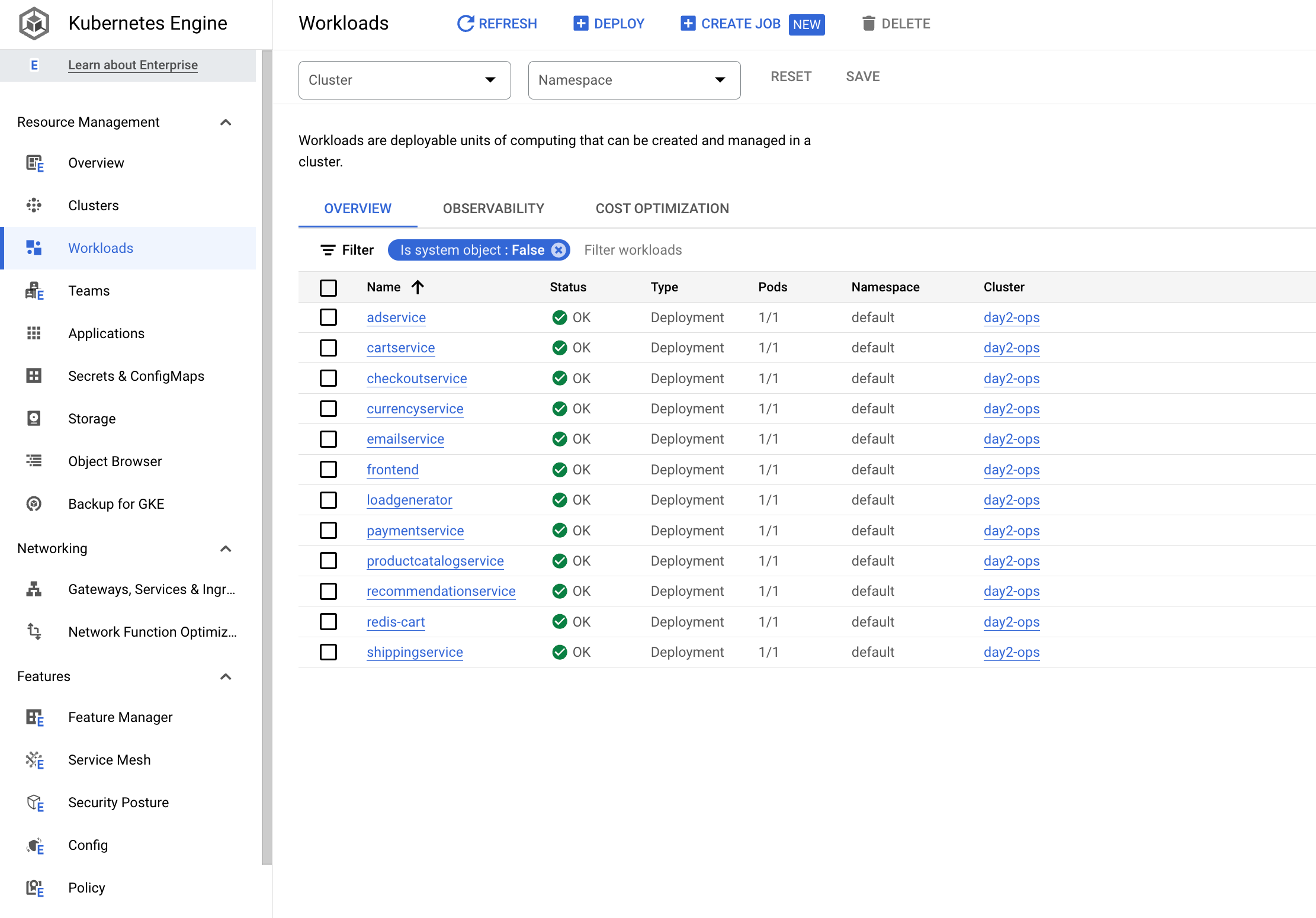Open the frontend deployment details

point(394,469)
